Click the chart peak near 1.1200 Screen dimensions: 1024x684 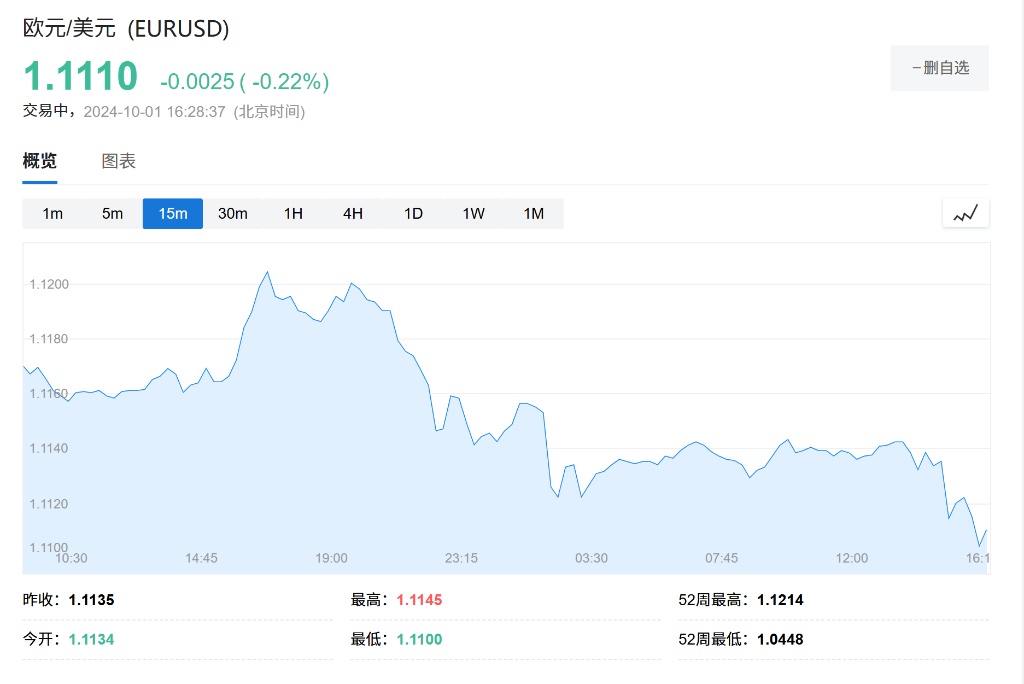(x=267, y=272)
